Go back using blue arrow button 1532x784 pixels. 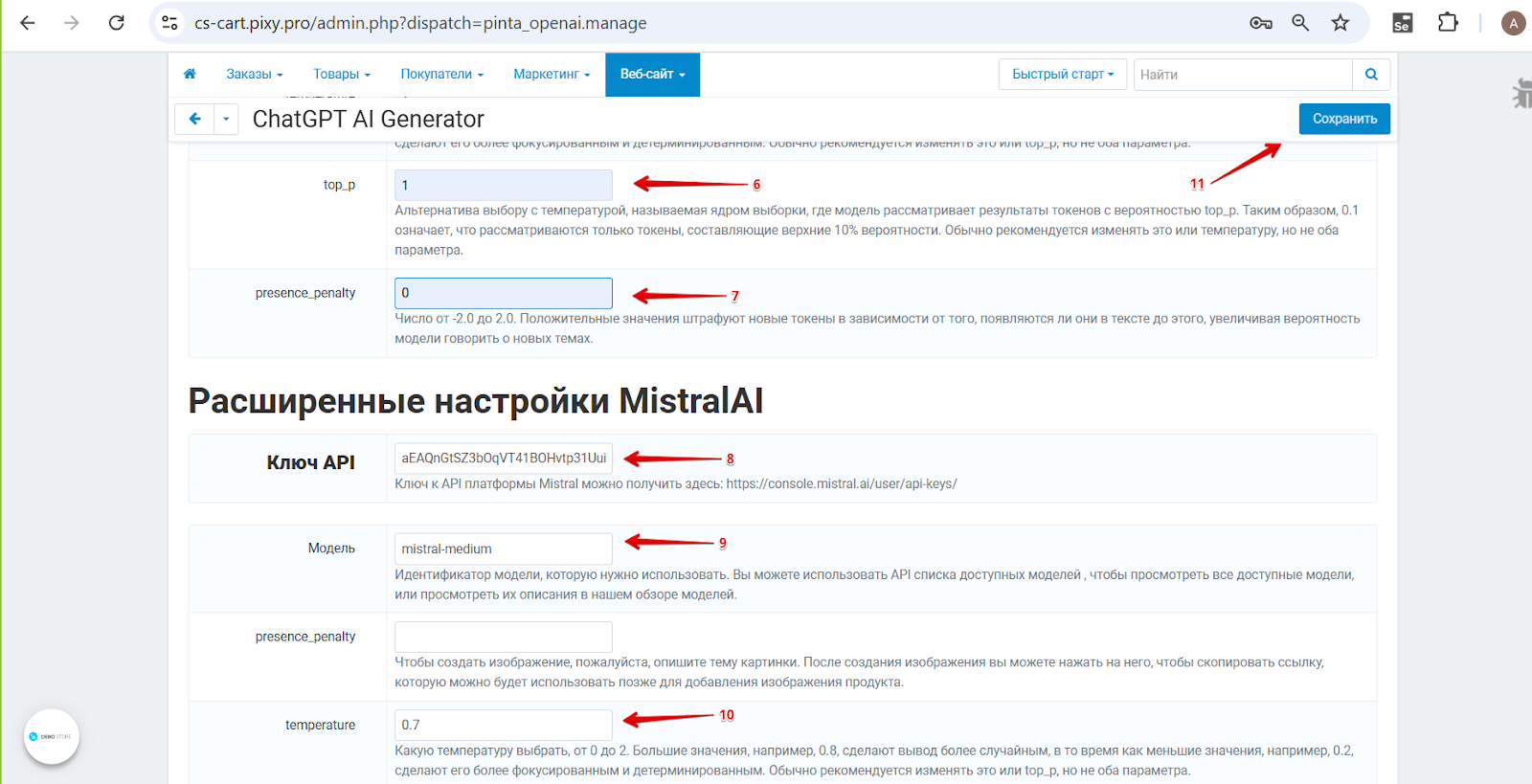click(194, 119)
